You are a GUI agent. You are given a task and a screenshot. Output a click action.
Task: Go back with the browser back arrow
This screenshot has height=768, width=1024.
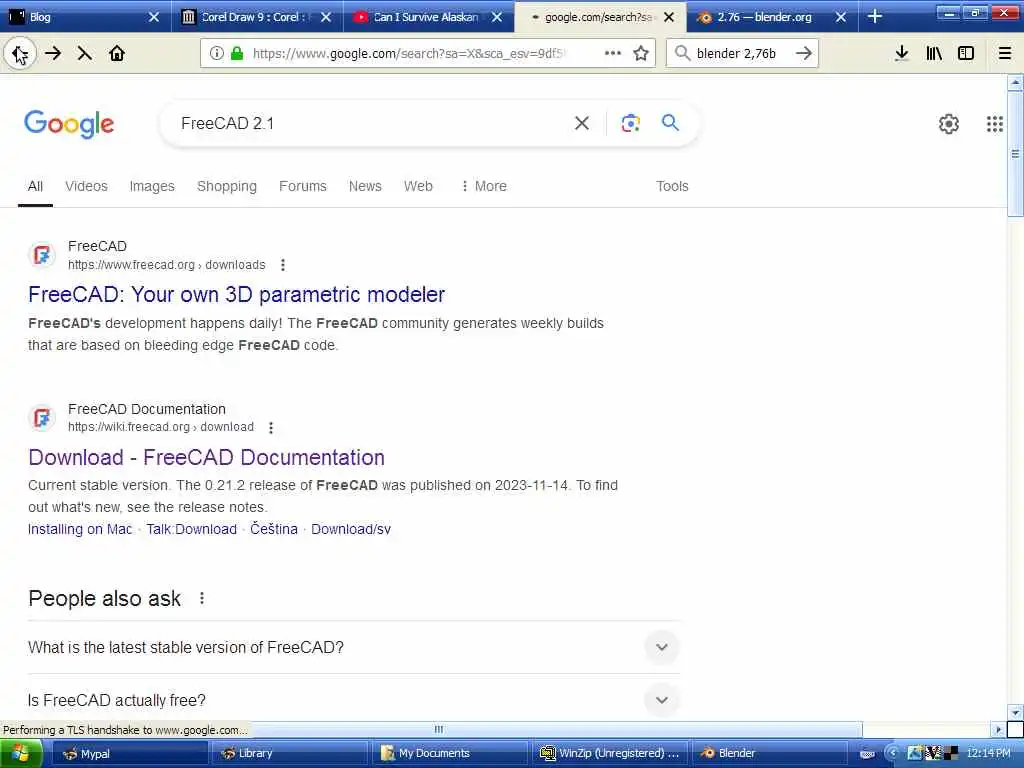click(20, 54)
